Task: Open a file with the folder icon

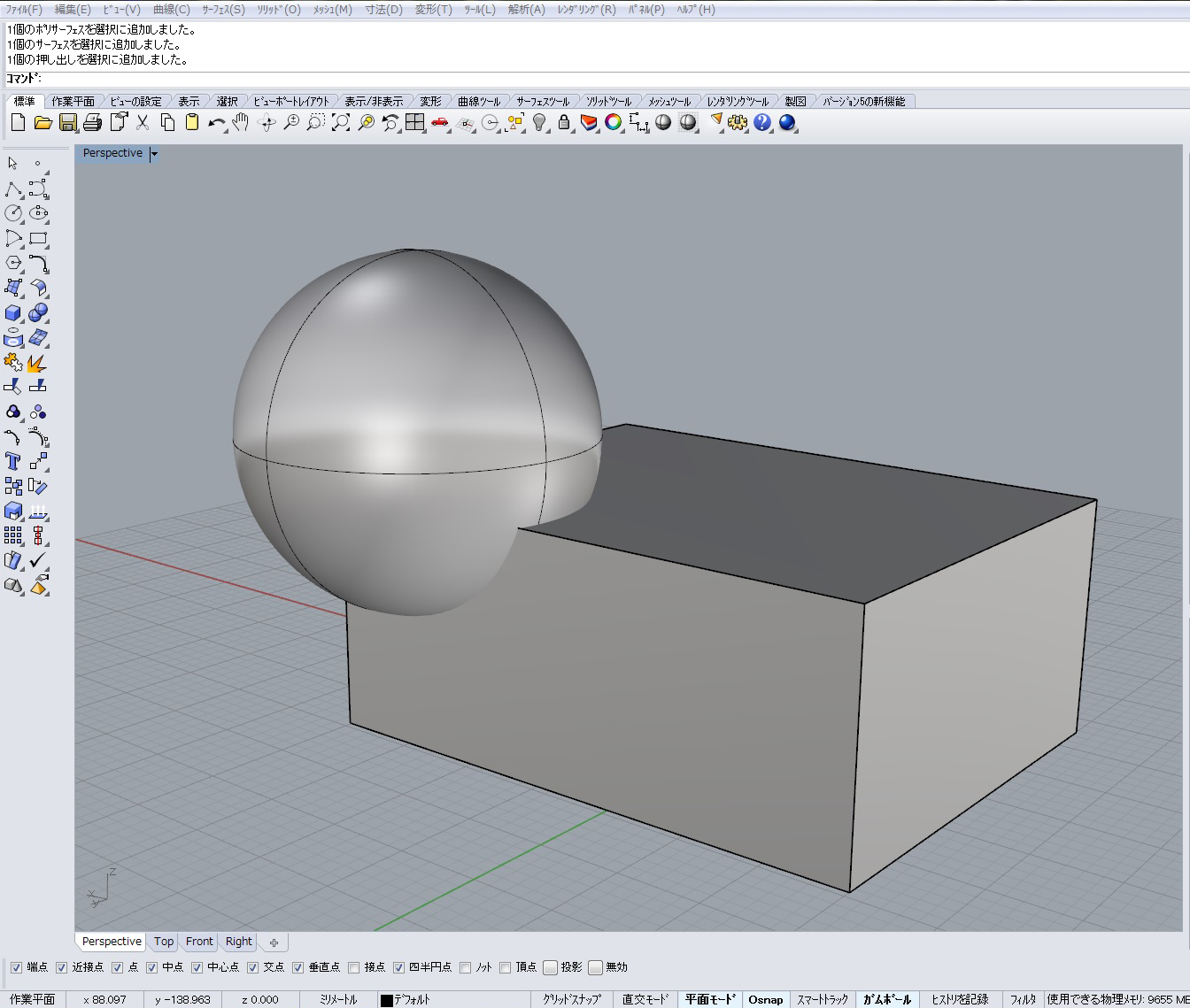Action: click(42, 123)
